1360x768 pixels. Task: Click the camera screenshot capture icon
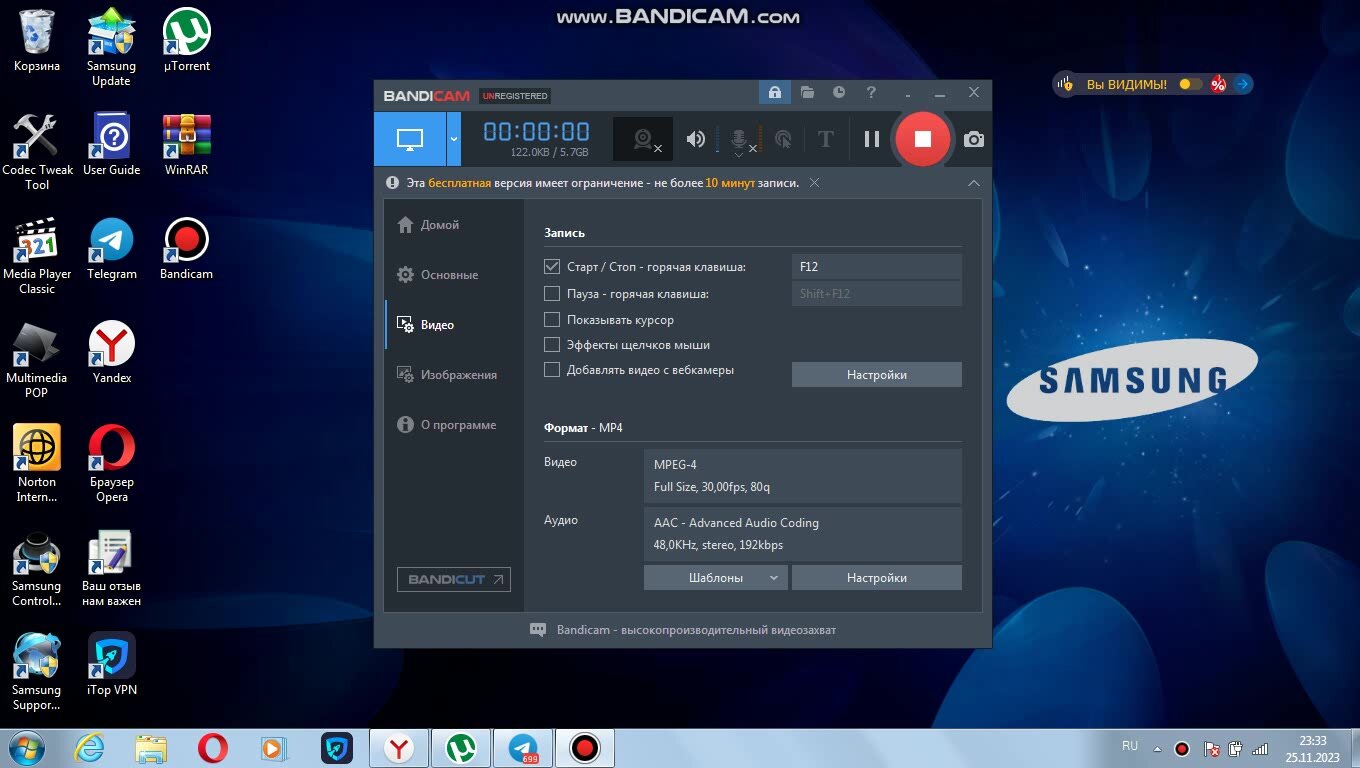click(x=973, y=139)
